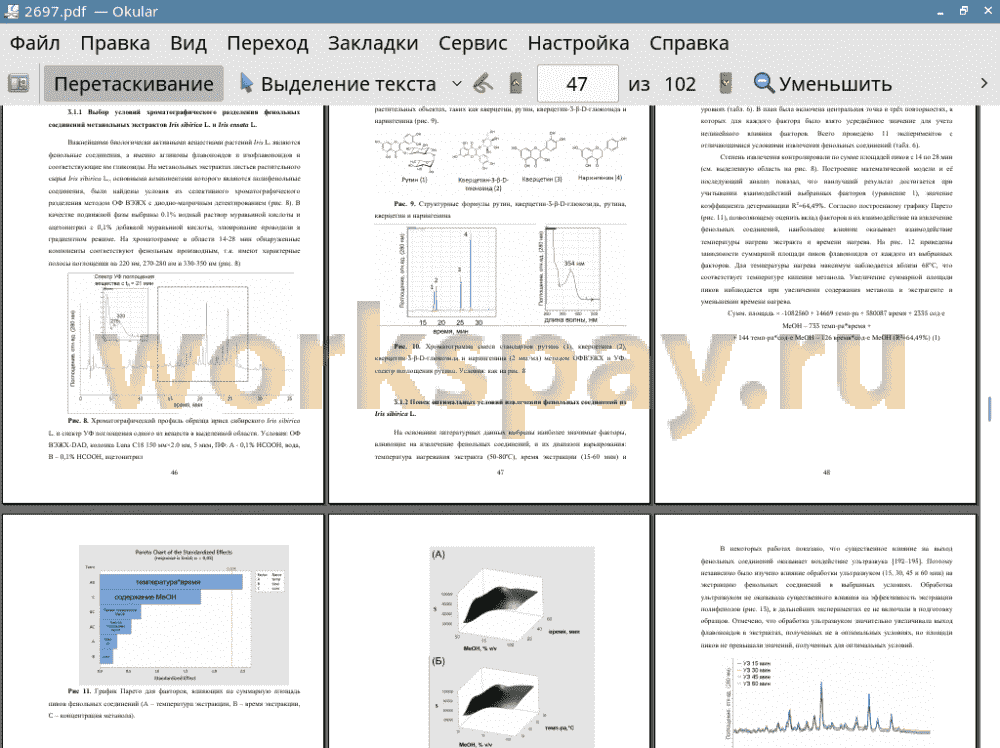Open the Закладки menu

pyautogui.click(x=373, y=43)
